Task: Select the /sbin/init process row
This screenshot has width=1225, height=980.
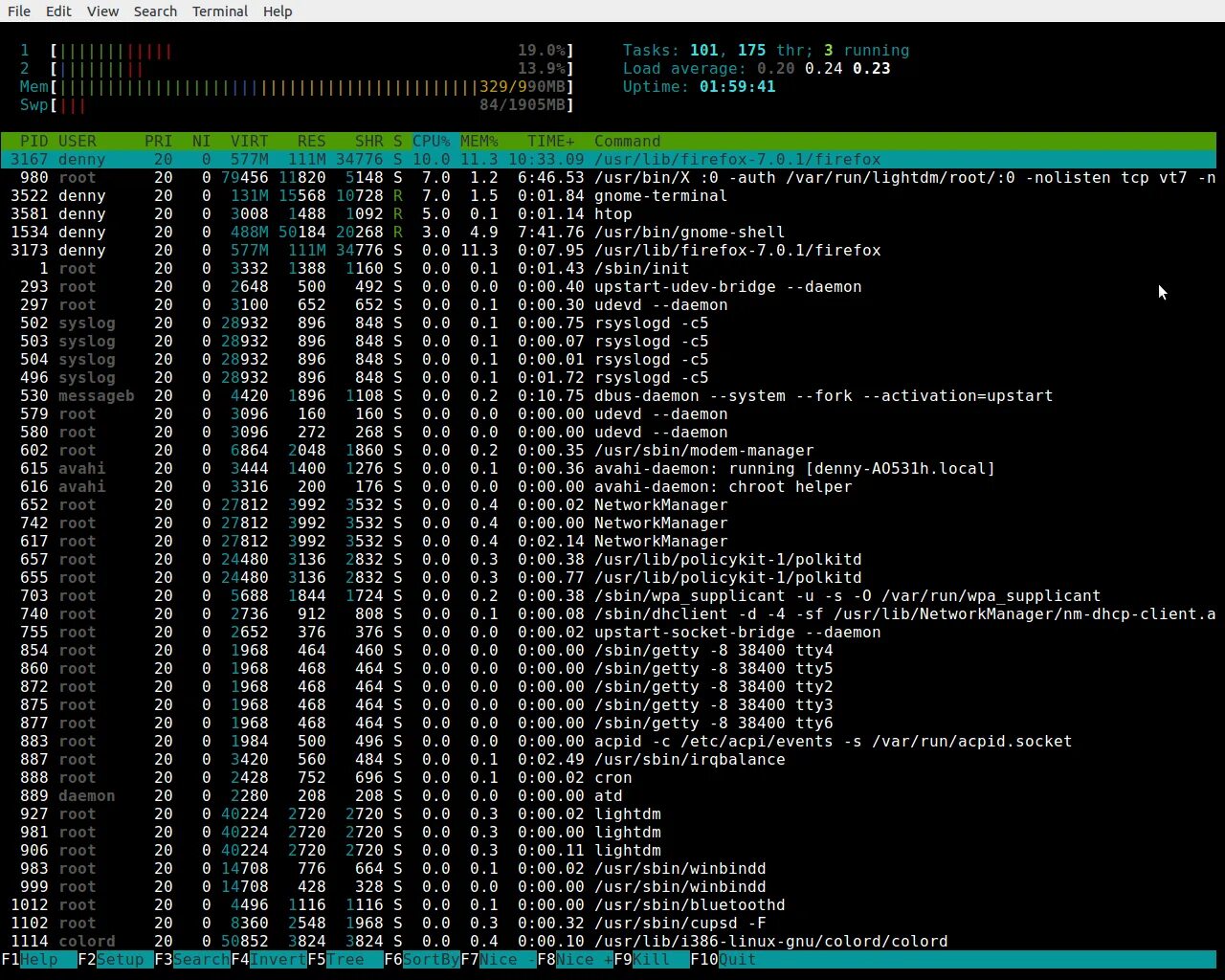Action: coord(609,268)
